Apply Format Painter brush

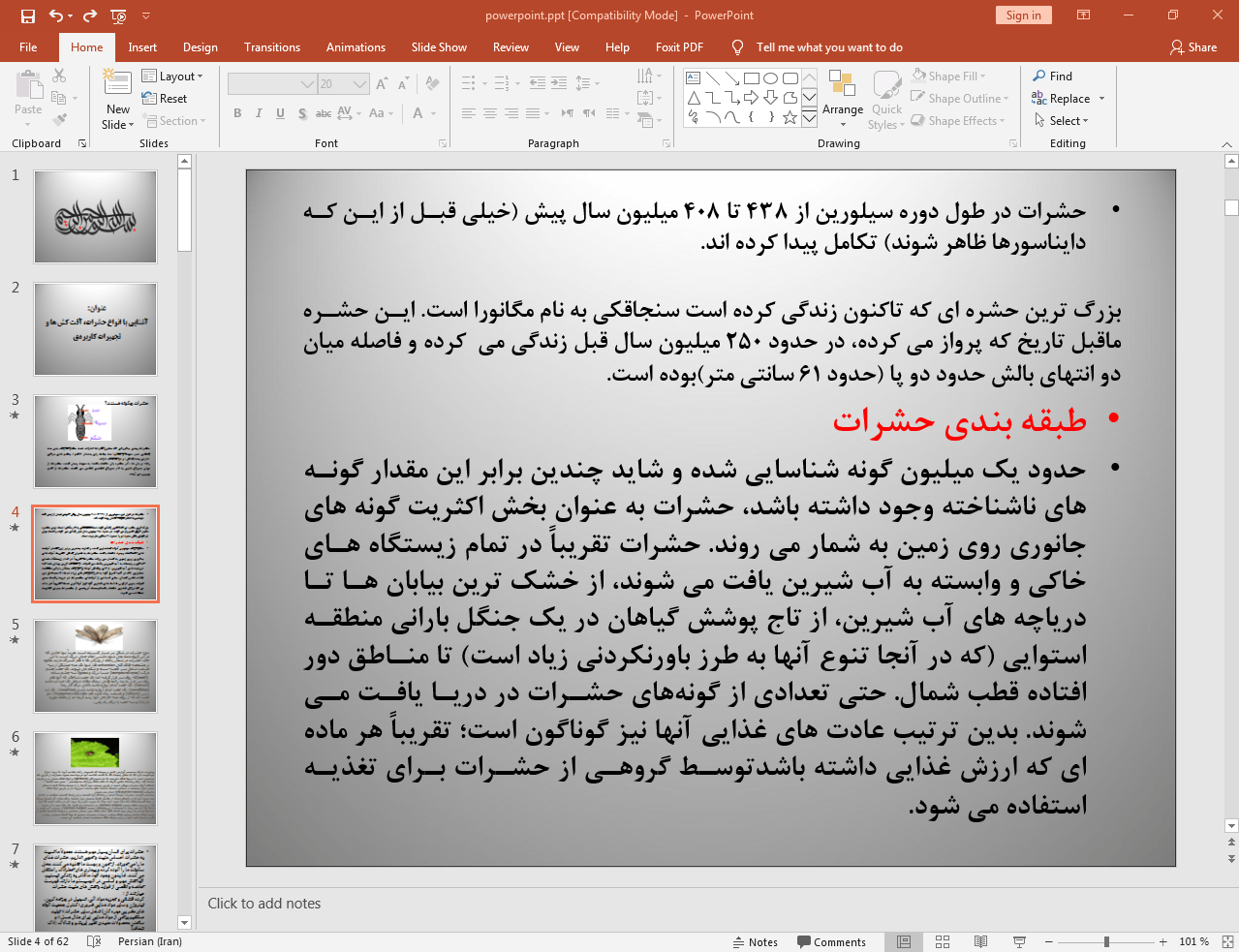(59, 120)
